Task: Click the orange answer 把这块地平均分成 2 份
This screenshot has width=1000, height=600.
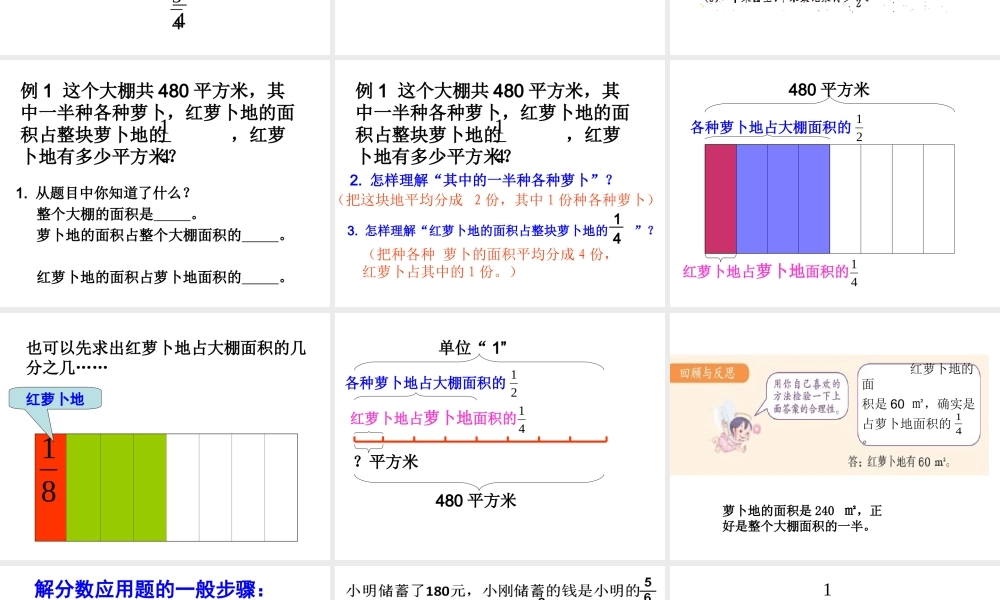Action: [x=497, y=200]
